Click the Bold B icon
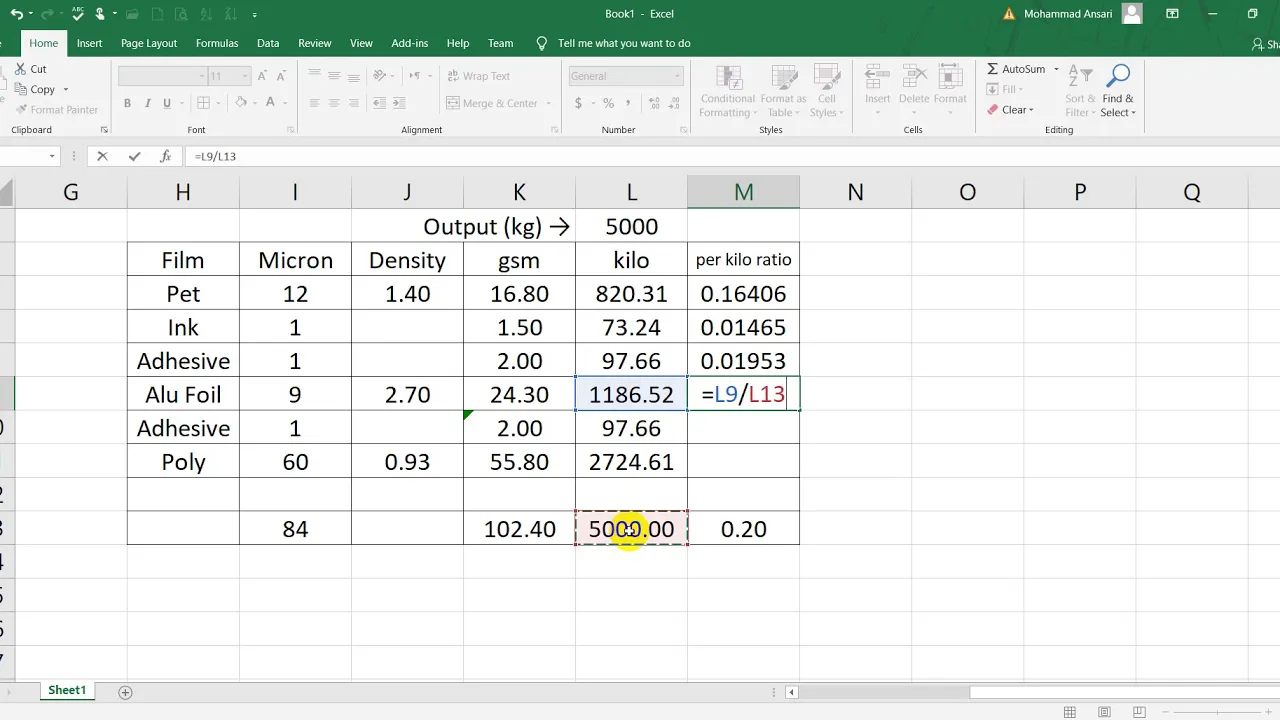The image size is (1280, 720). click(127, 103)
